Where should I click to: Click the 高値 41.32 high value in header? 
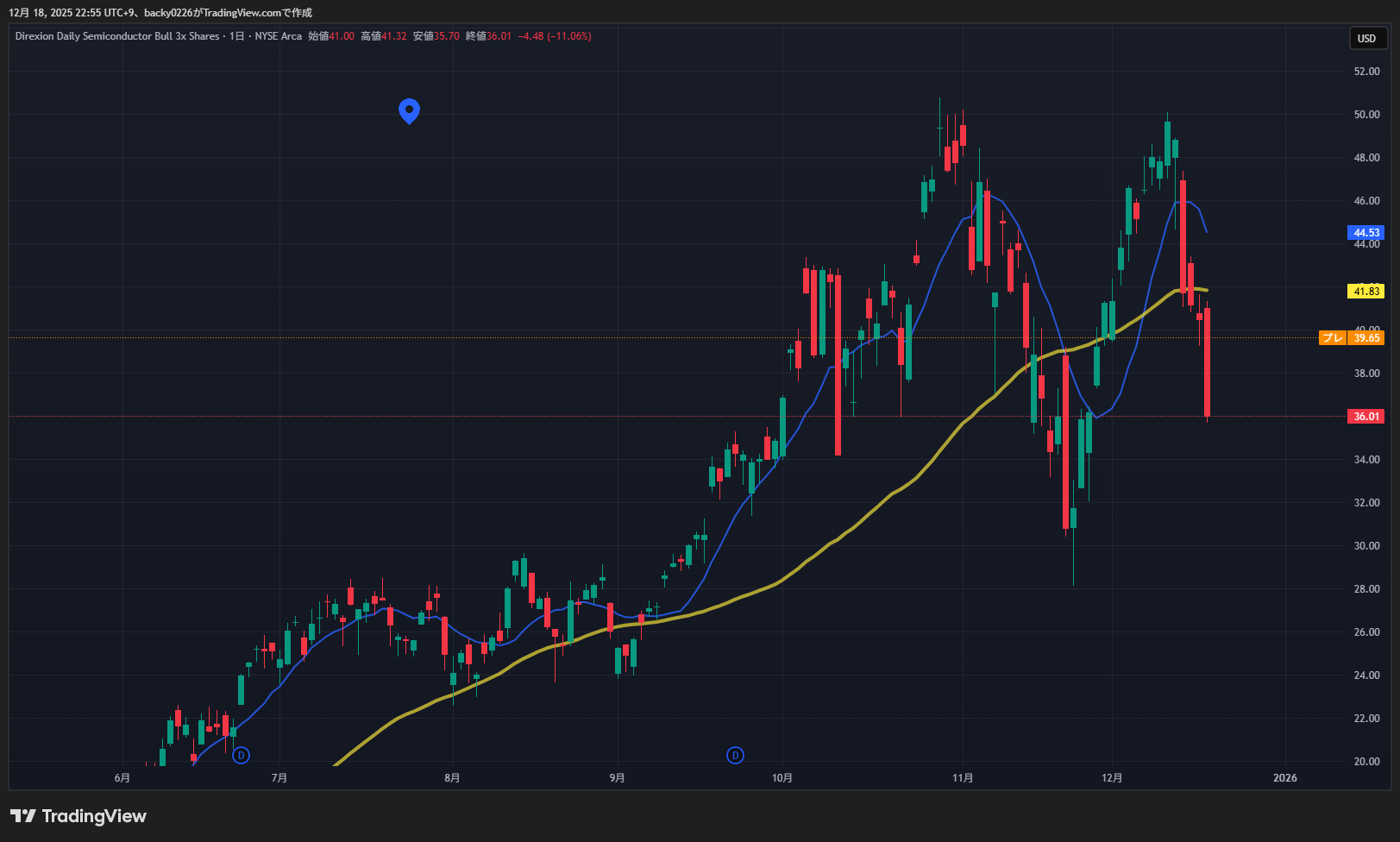[x=384, y=36]
